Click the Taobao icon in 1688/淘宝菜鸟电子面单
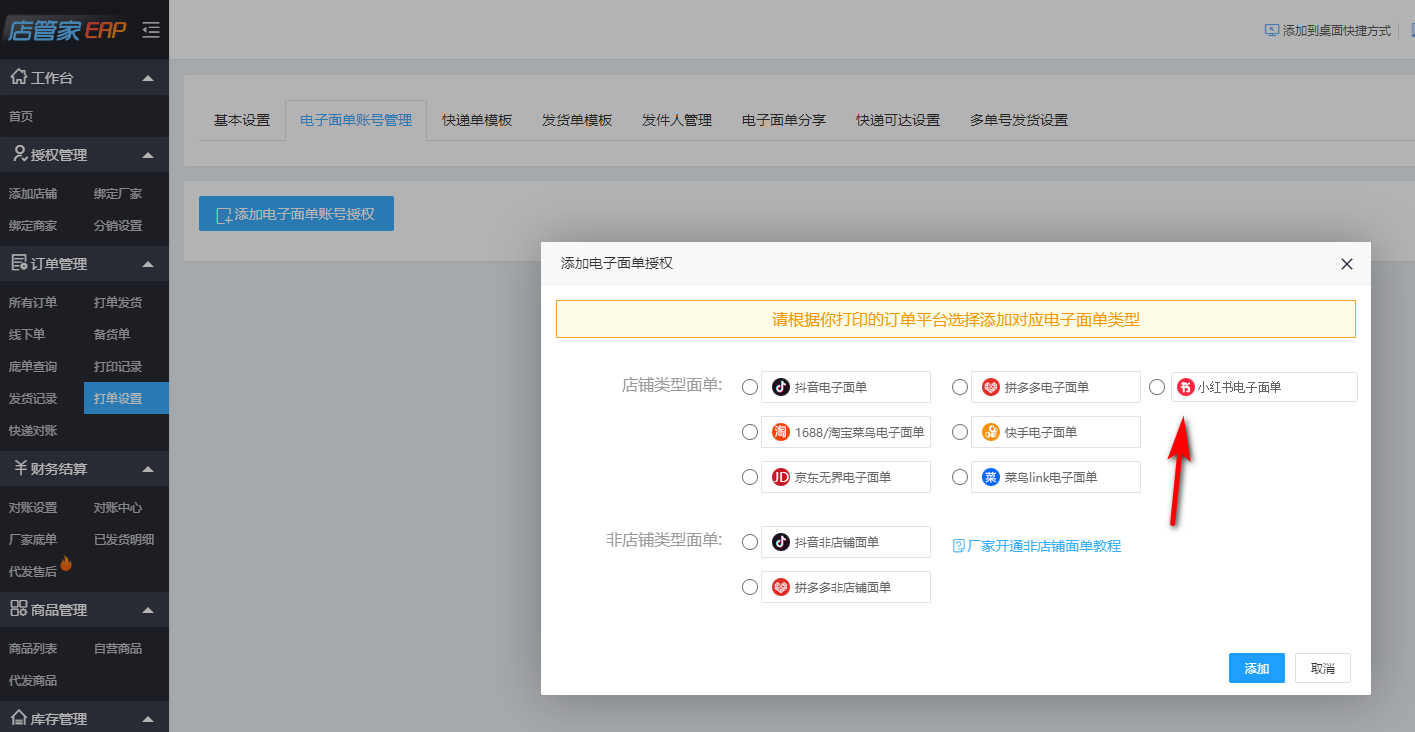The width and height of the screenshot is (1415, 732). [781, 432]
